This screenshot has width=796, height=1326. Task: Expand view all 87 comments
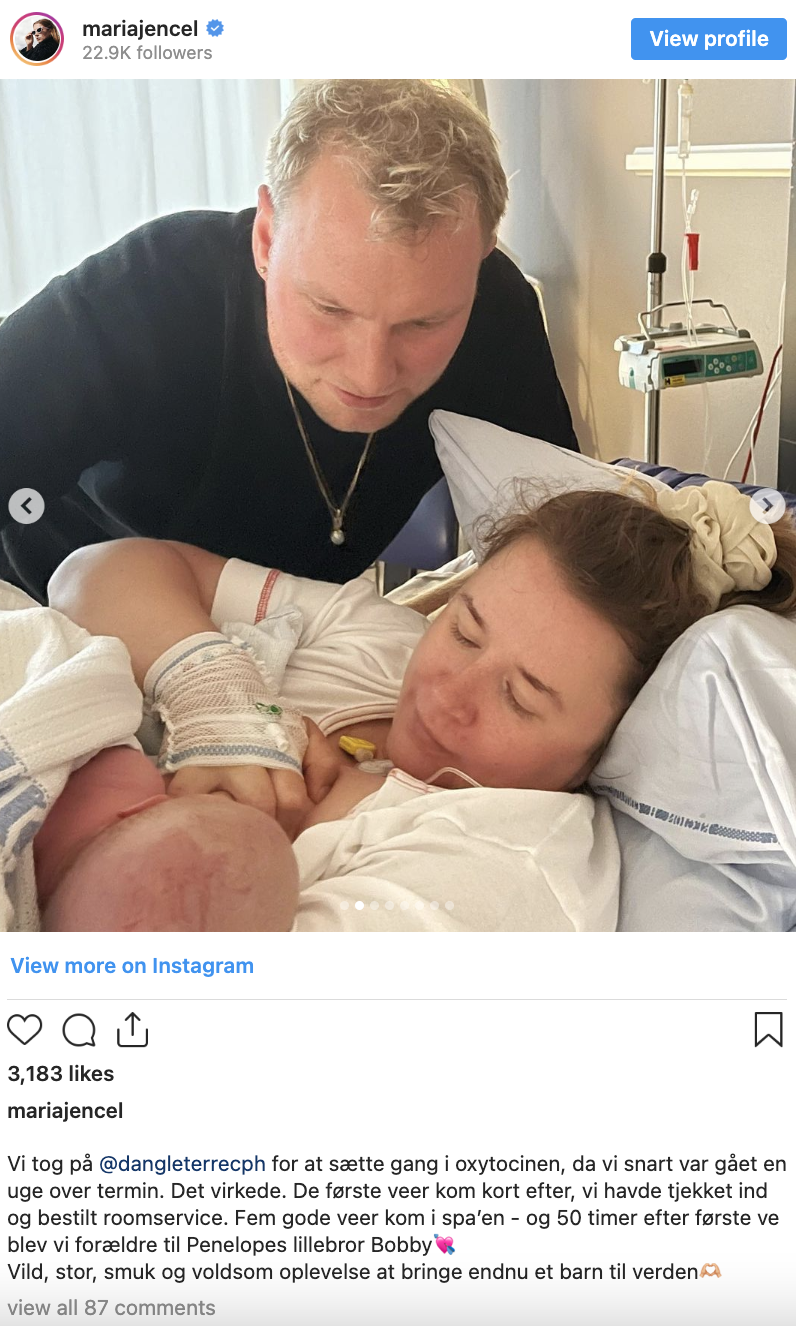click(111, 1308)
